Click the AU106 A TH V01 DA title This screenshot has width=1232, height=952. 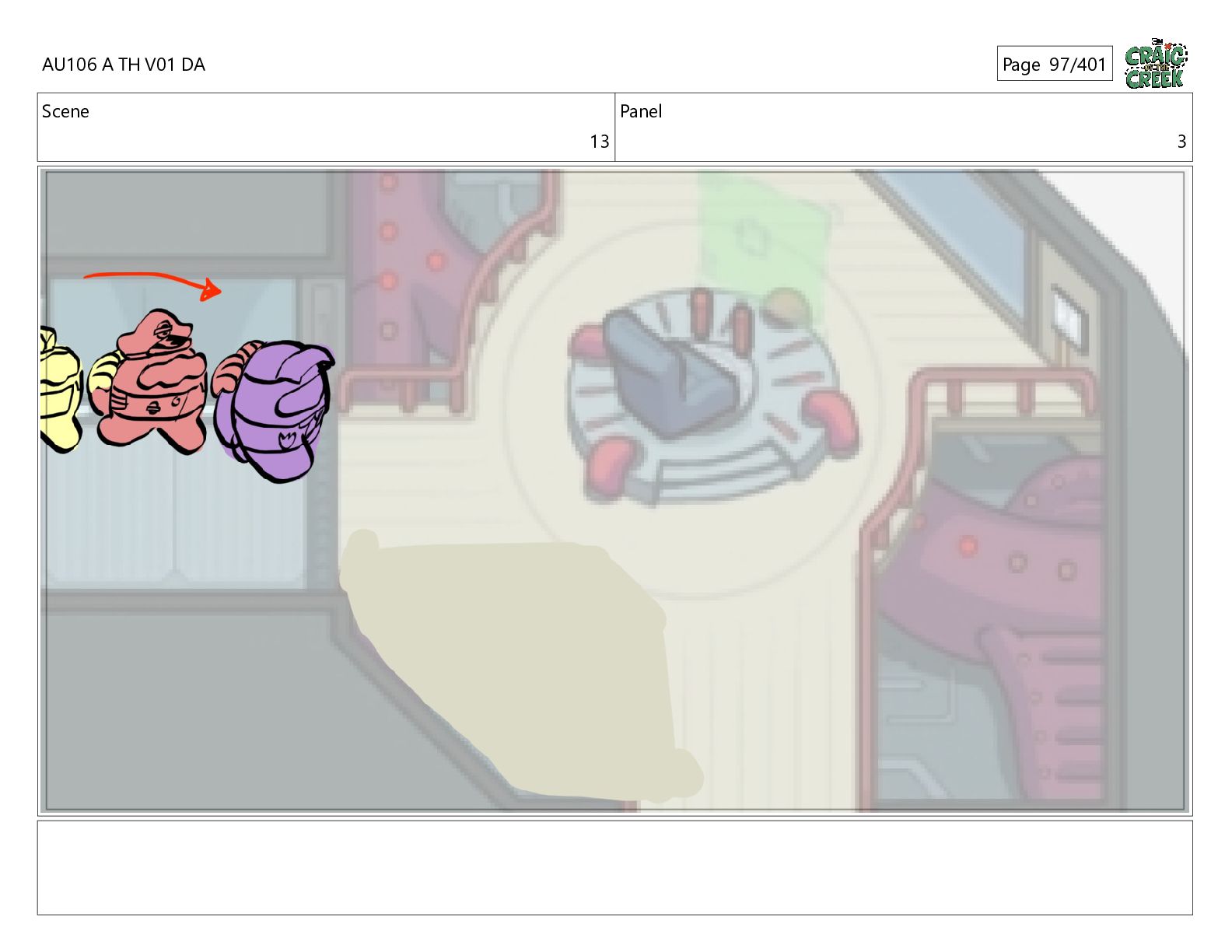(124, 65)
